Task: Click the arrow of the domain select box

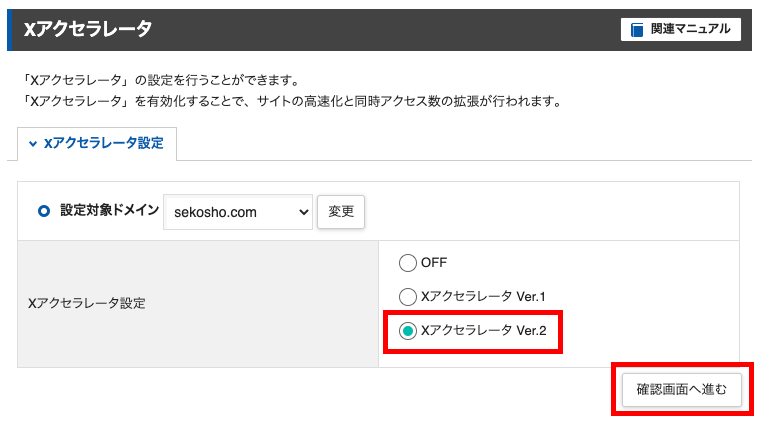Action: (x=304, y=212)
